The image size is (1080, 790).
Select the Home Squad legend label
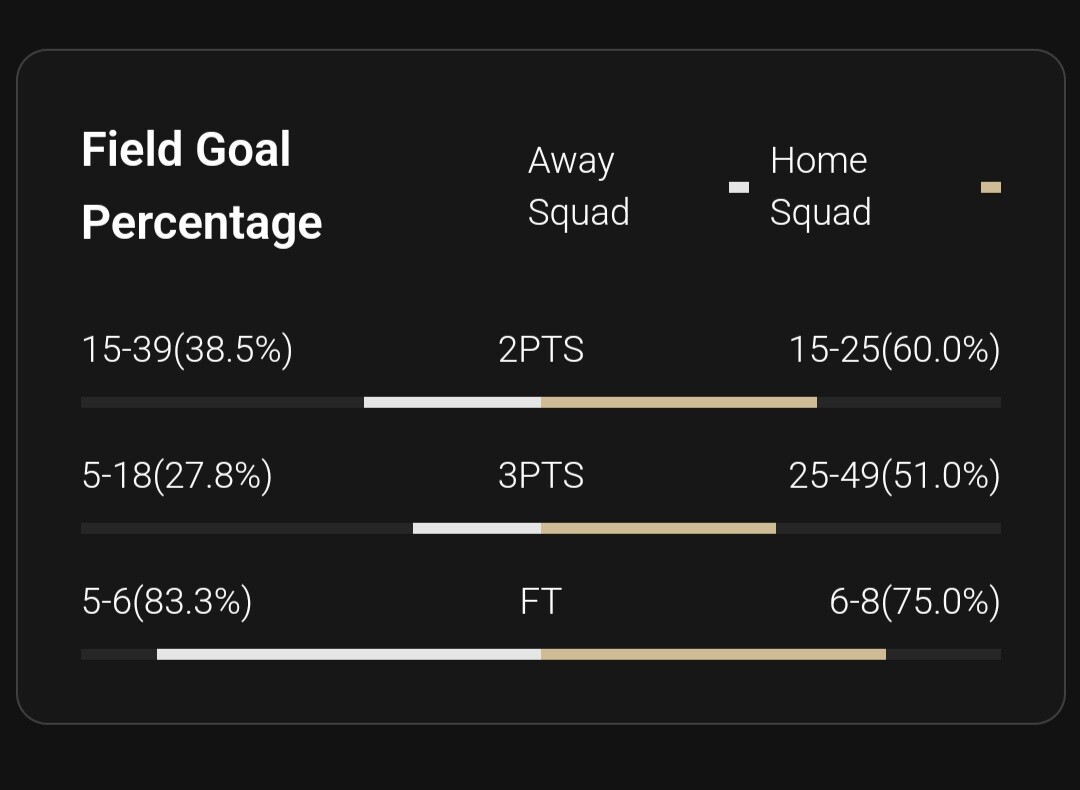pyautogui.click(x=820, y=187)
